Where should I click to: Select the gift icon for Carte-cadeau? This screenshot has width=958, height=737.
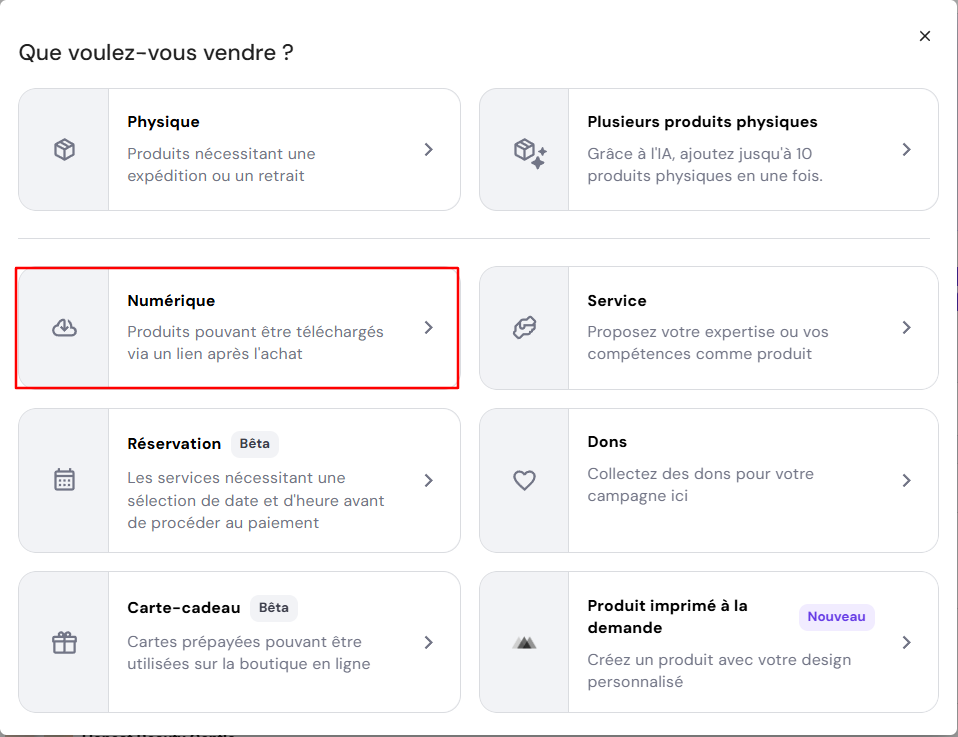click(64, 642)
